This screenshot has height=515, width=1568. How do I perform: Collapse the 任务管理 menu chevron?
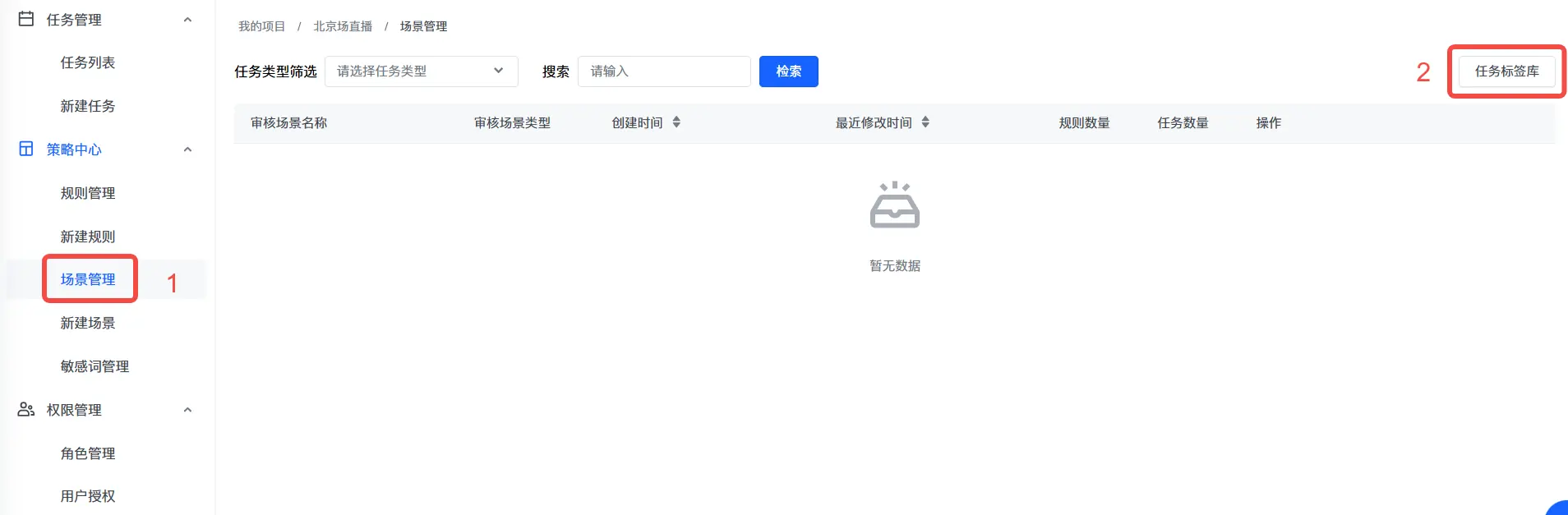pyautogui.click(x=187, y=20)
